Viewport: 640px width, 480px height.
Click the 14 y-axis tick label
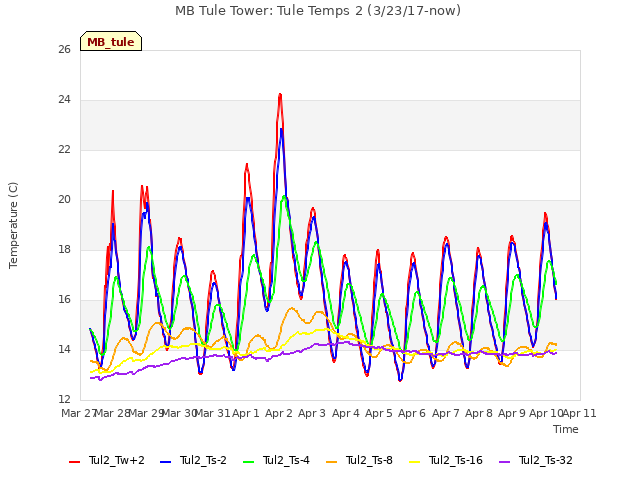tap(64, 350)
